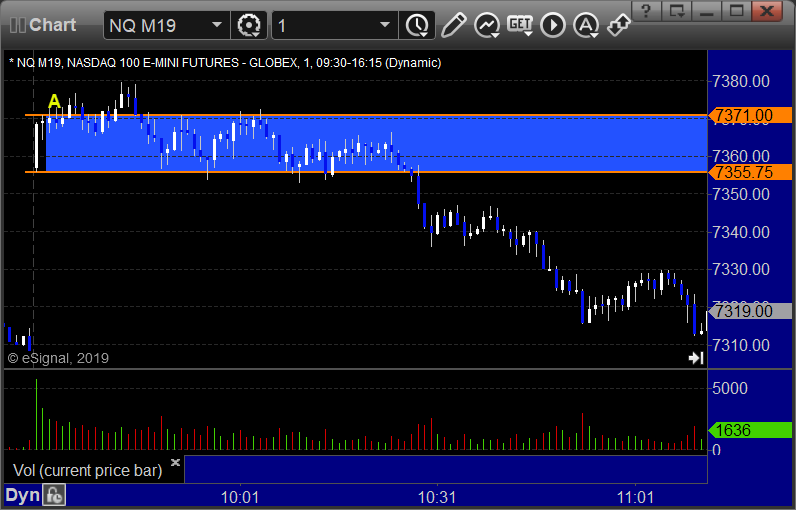
Task: Click the link/pin arrow icon in toolbar
Action: (x=619, y=25)
